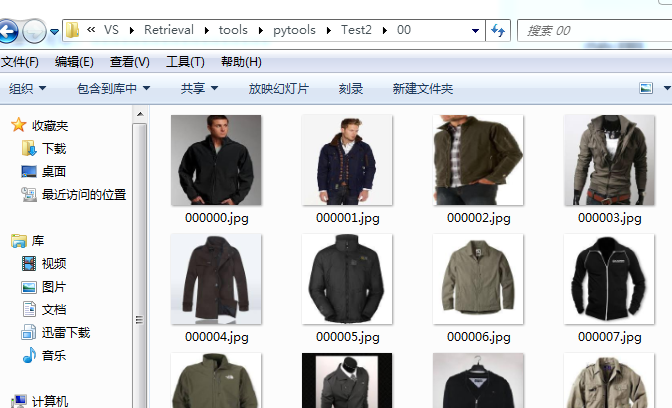Expand the arrow after tools breadcrumb
This screenshot has height=408, width=672.
point(261,30)
